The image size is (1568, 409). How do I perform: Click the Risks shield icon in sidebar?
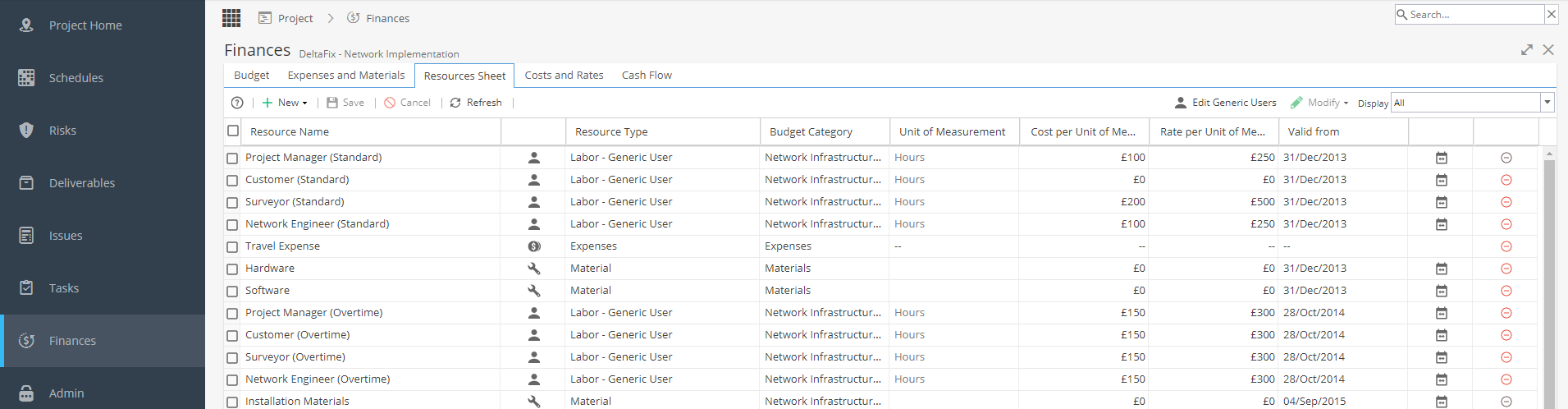click(26, 130)
